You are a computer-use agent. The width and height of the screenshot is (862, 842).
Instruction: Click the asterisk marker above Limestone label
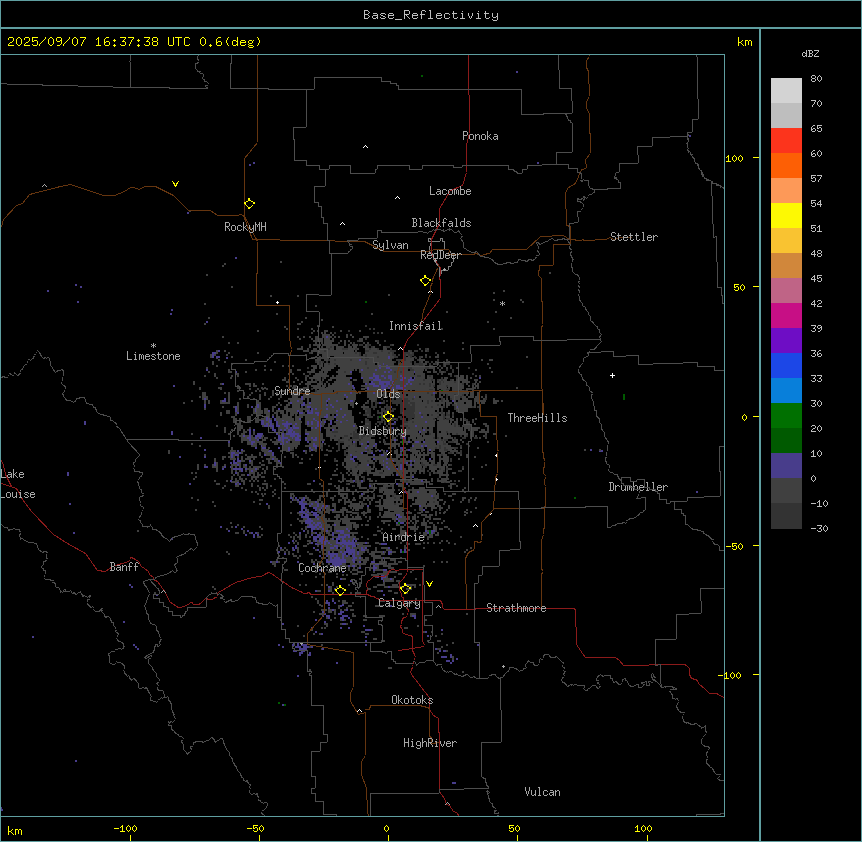coord(153,346)
